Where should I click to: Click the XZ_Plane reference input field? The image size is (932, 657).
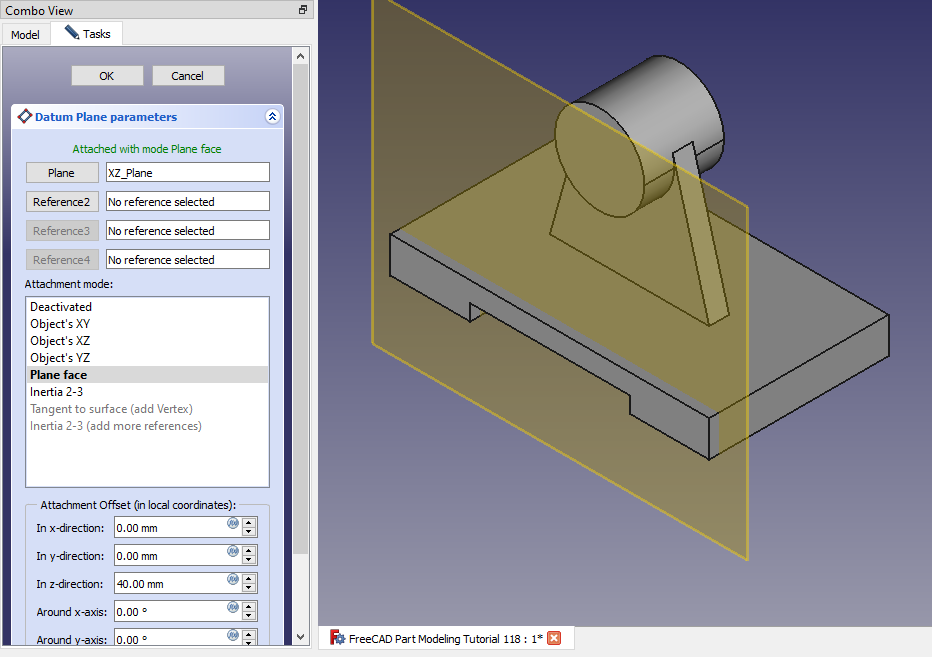click(187, 173)
